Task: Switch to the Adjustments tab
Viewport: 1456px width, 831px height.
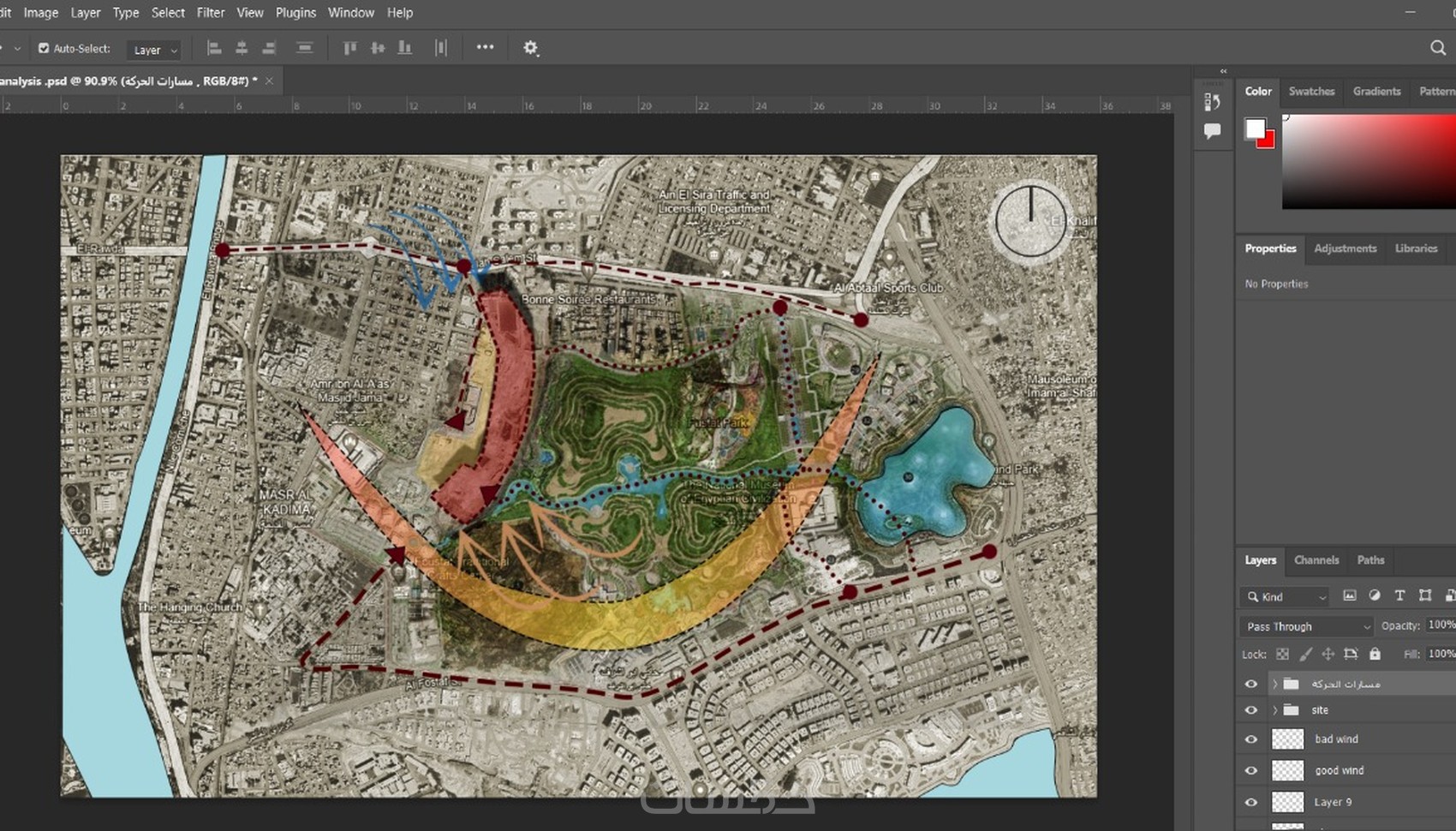Action: [x=1345, y=248]
